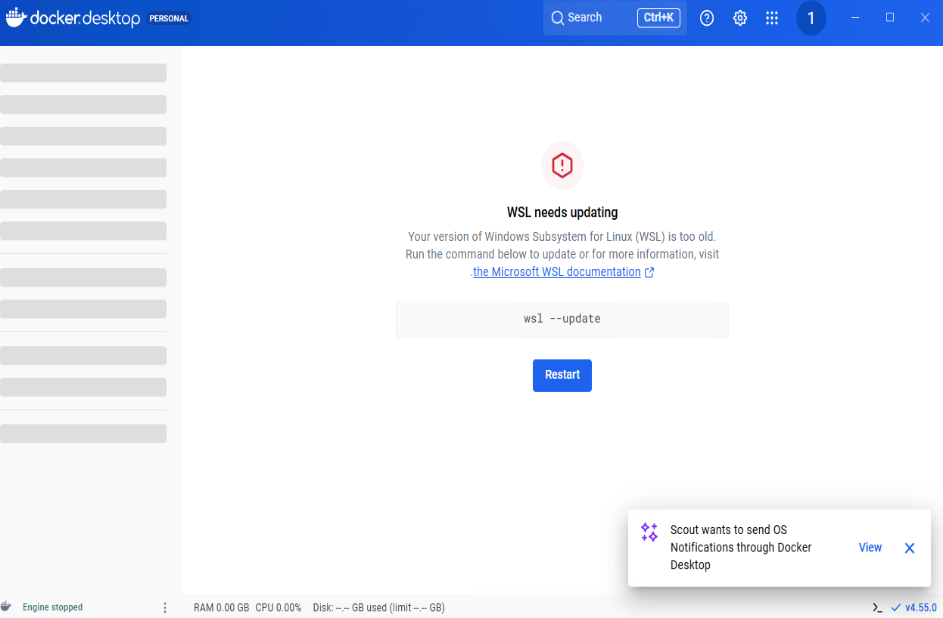Click the wsl --update command box

pyautogui.click(x=562, y=319)
